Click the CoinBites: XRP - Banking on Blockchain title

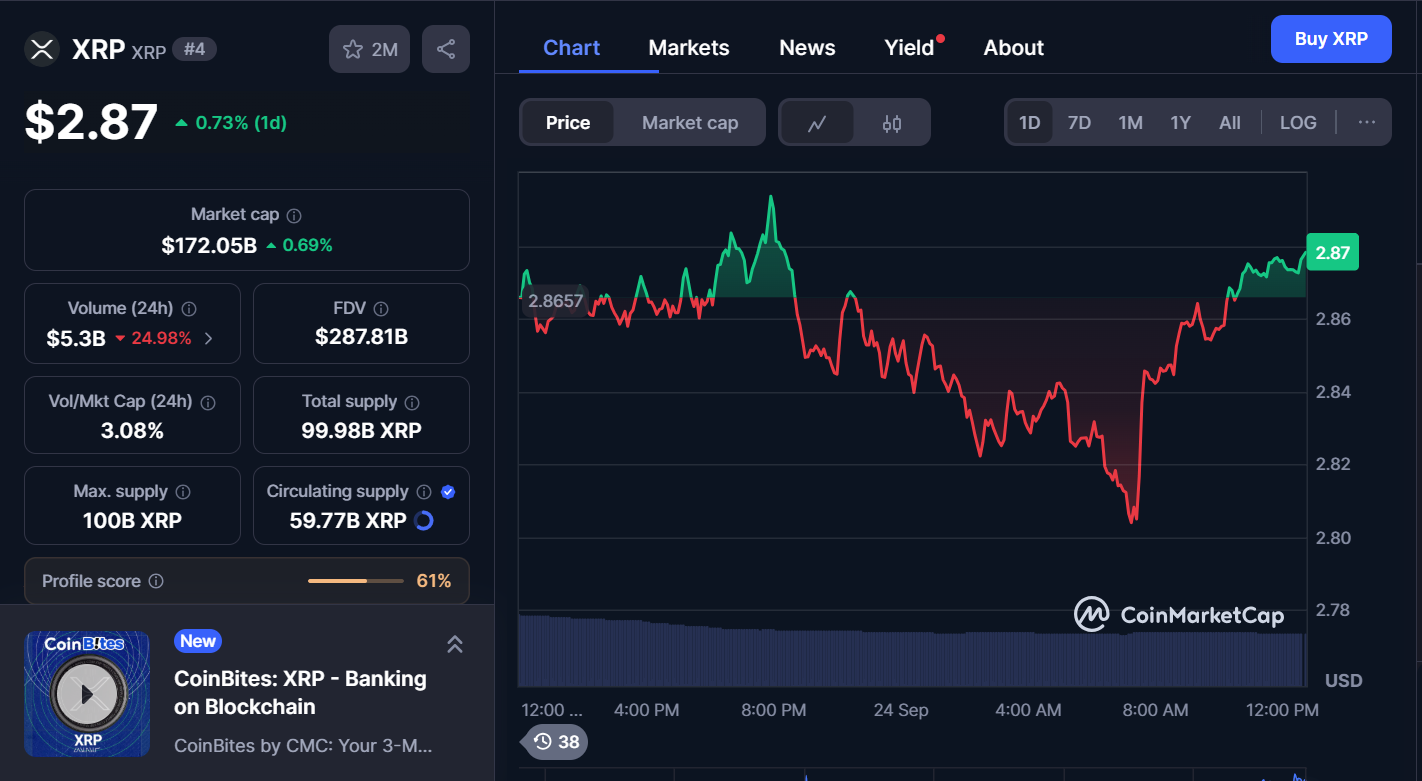pos(301,692)
